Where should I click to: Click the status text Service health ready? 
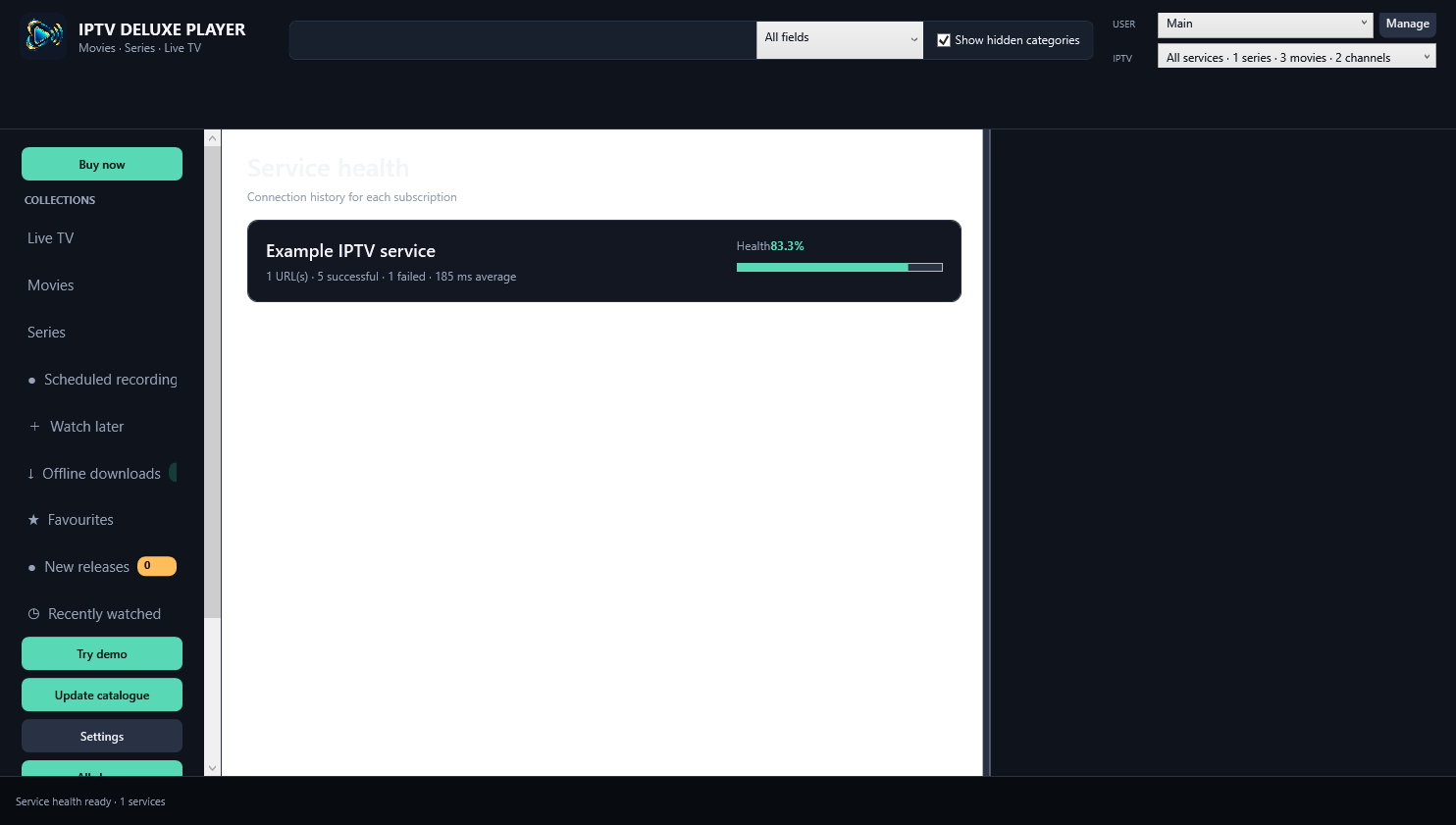point(90,801)
